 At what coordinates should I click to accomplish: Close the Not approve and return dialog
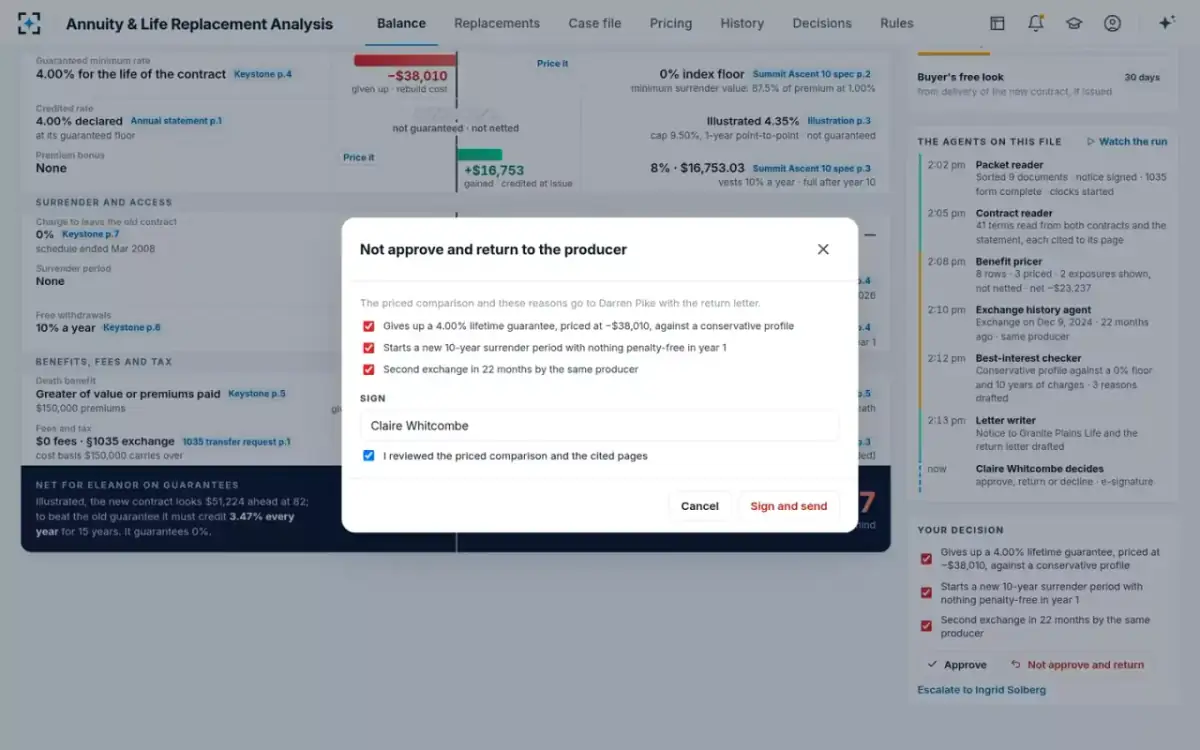823,249
